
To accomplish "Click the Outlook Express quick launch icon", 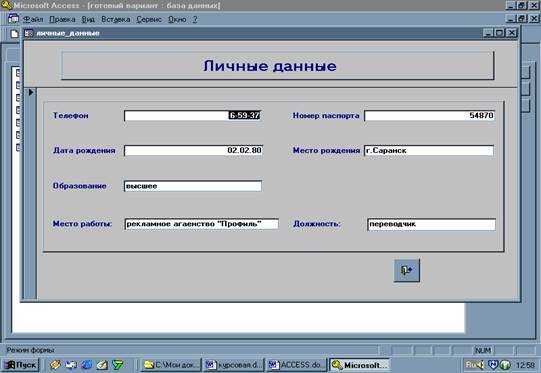I will [x=71, y=365].
